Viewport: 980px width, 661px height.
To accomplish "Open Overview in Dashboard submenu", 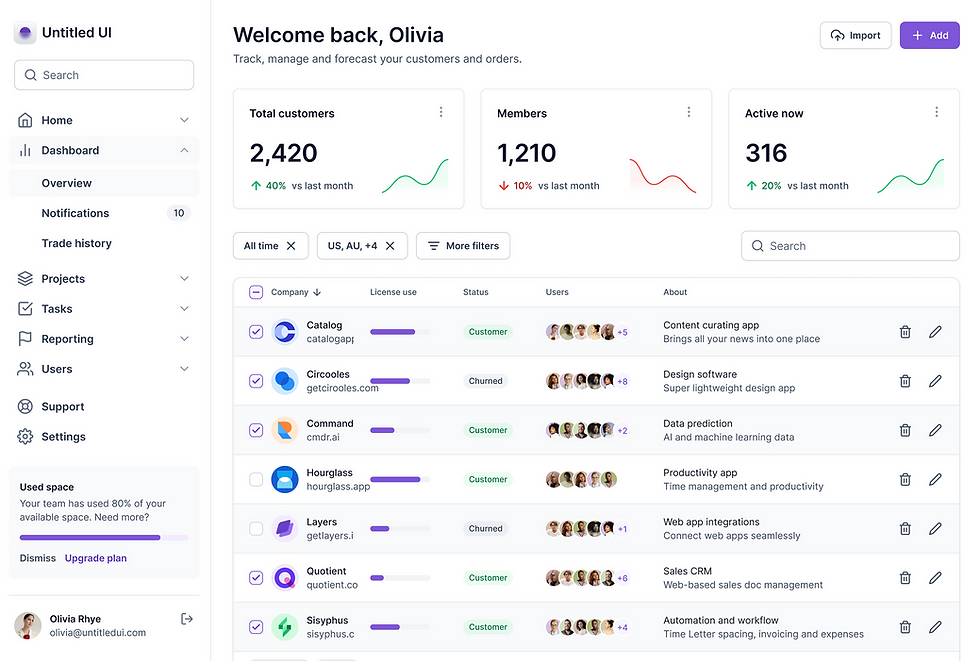I will click(104, 183).
